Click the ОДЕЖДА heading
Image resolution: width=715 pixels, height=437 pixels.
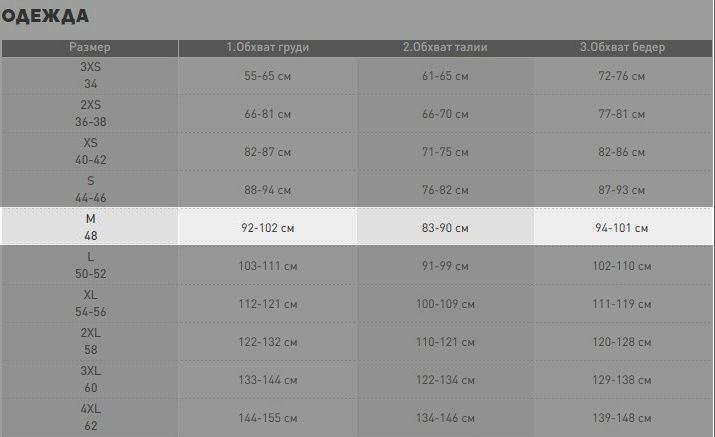[x=45, y=16]
